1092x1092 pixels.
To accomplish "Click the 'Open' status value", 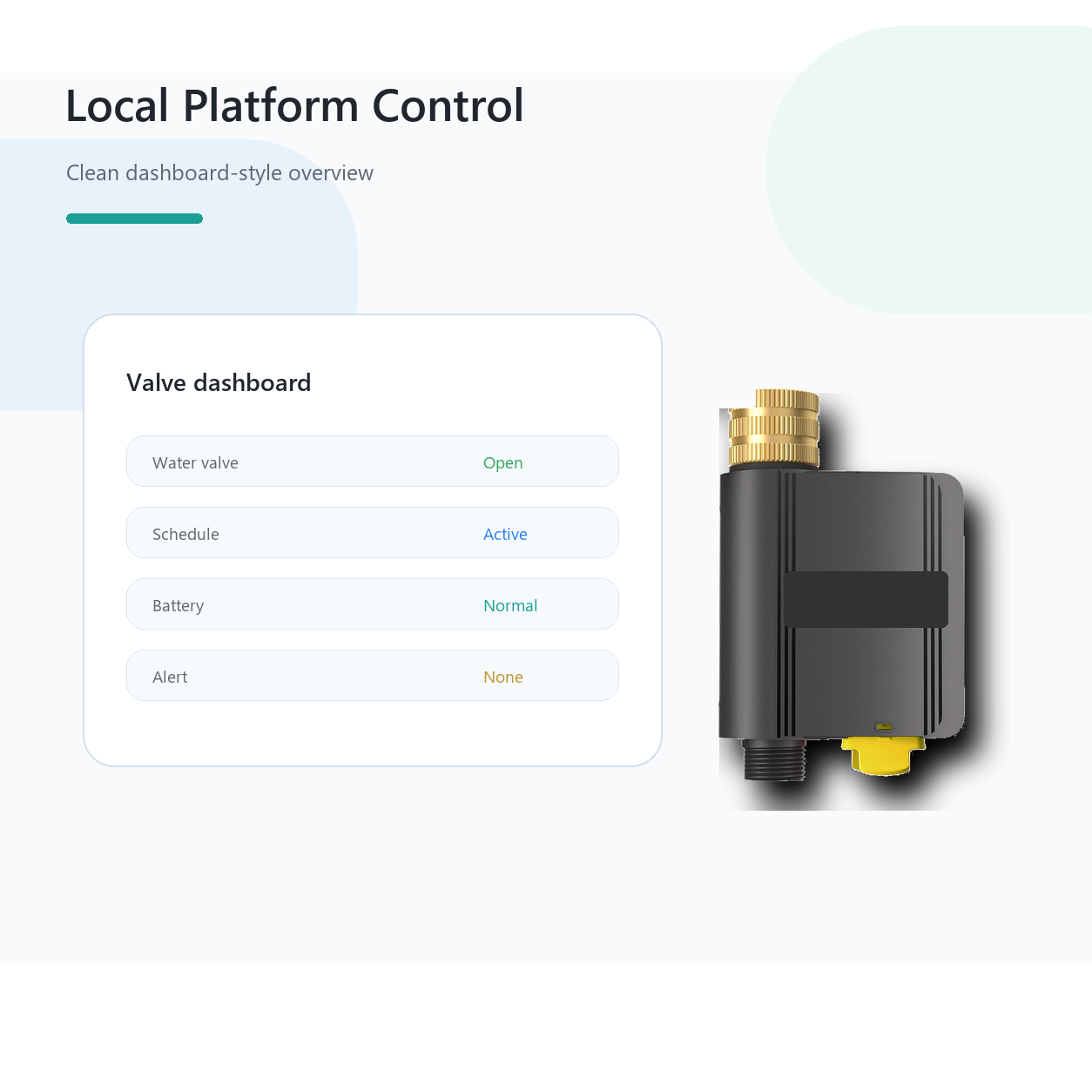I will [x=503, y=463].
